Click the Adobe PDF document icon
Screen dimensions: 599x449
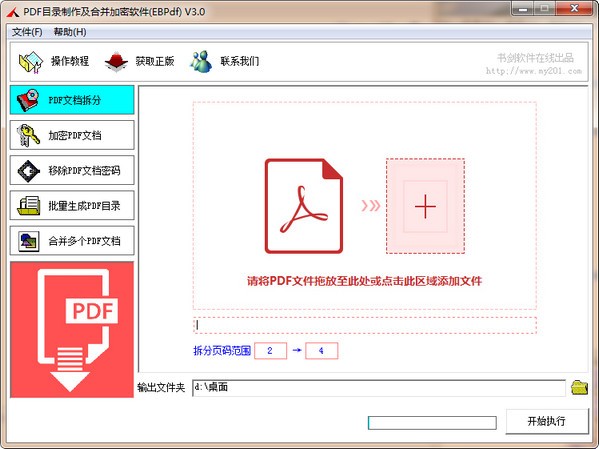pos(304,206)
